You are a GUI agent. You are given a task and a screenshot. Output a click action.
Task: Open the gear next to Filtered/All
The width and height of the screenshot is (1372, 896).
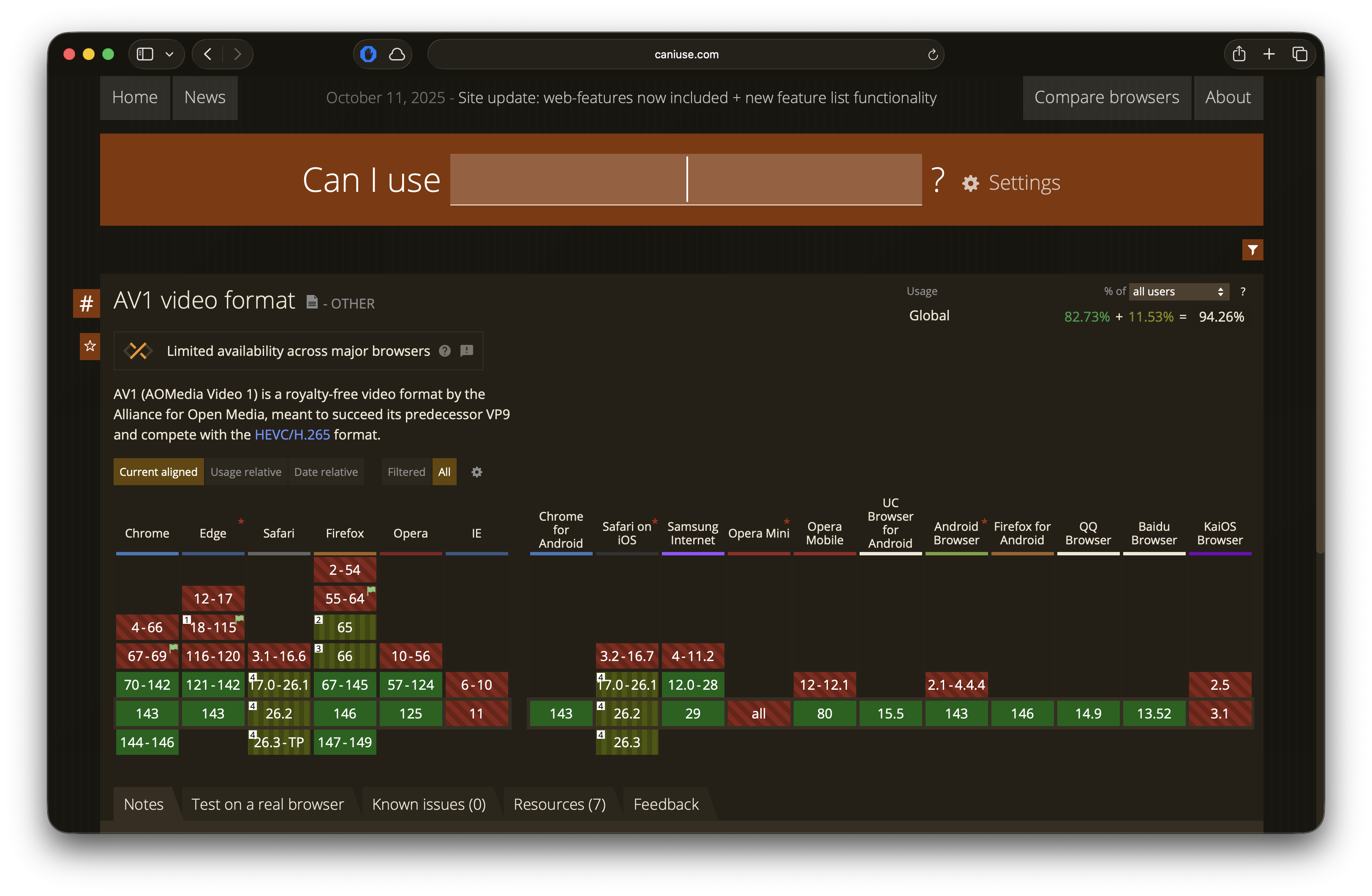tap(477, 472)
